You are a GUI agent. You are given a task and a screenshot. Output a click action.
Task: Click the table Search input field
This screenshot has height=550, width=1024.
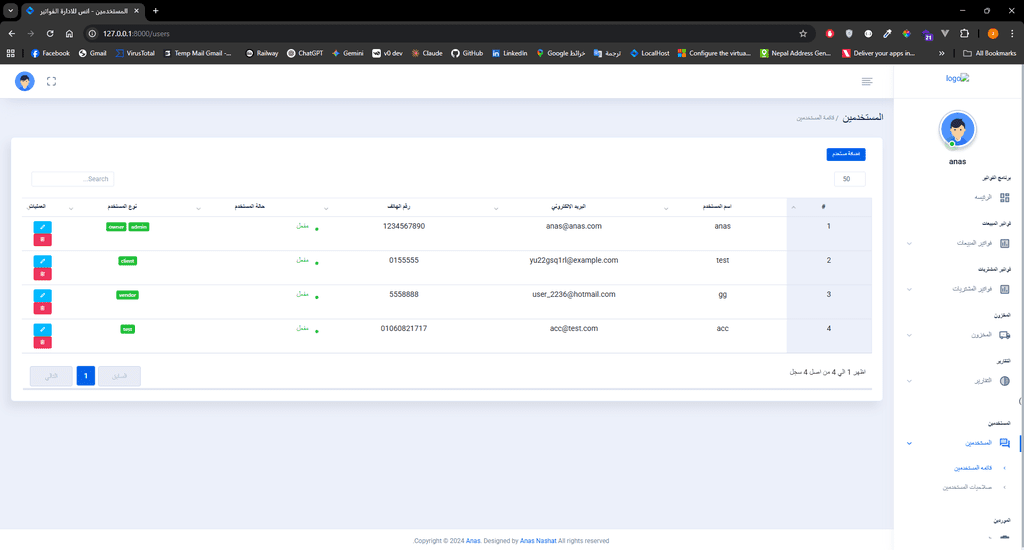pyautogui.click(x=72, y=179)
